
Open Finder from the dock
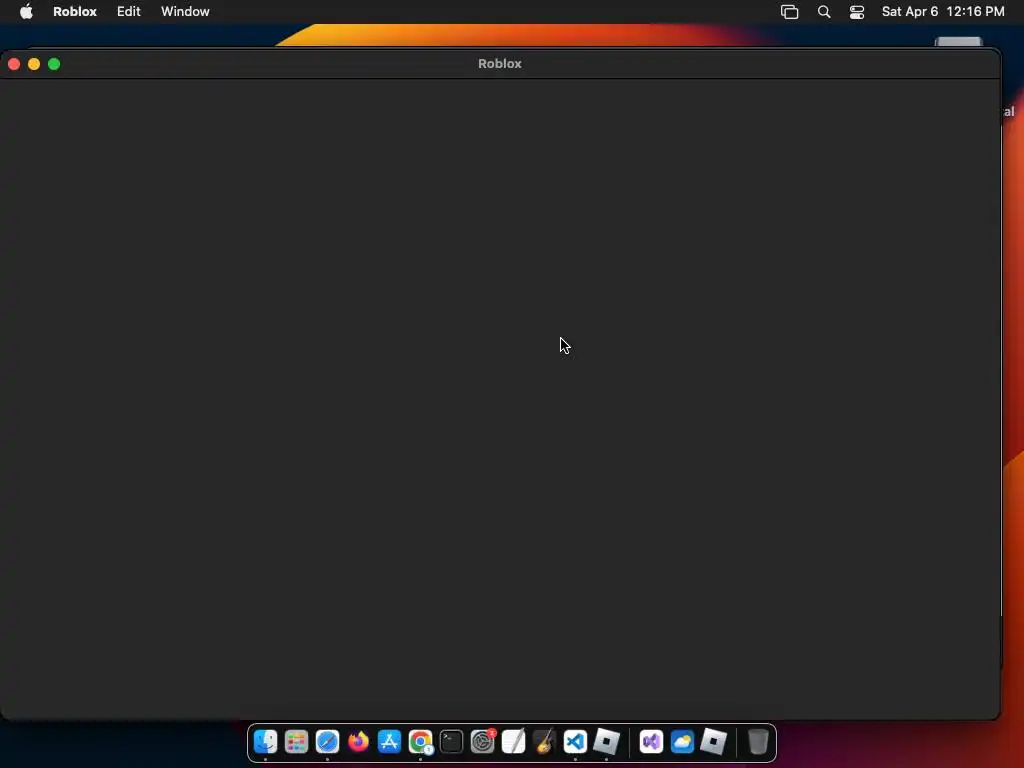(266, 742)
